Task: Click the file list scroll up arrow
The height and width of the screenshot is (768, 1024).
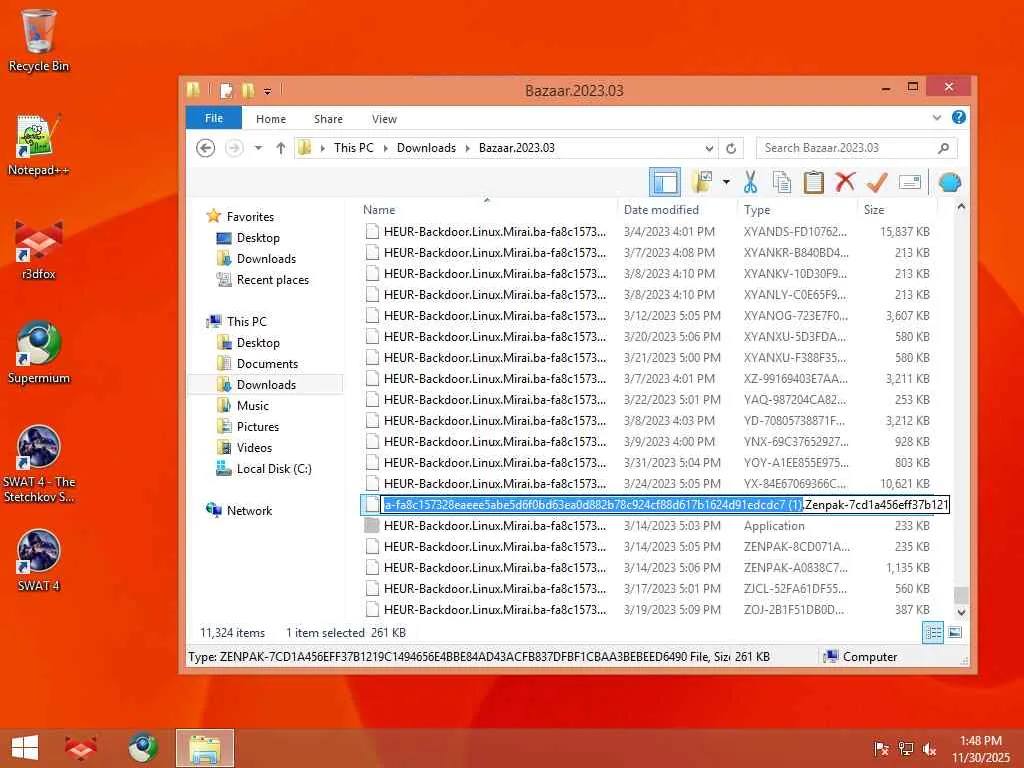Action: 961,207
